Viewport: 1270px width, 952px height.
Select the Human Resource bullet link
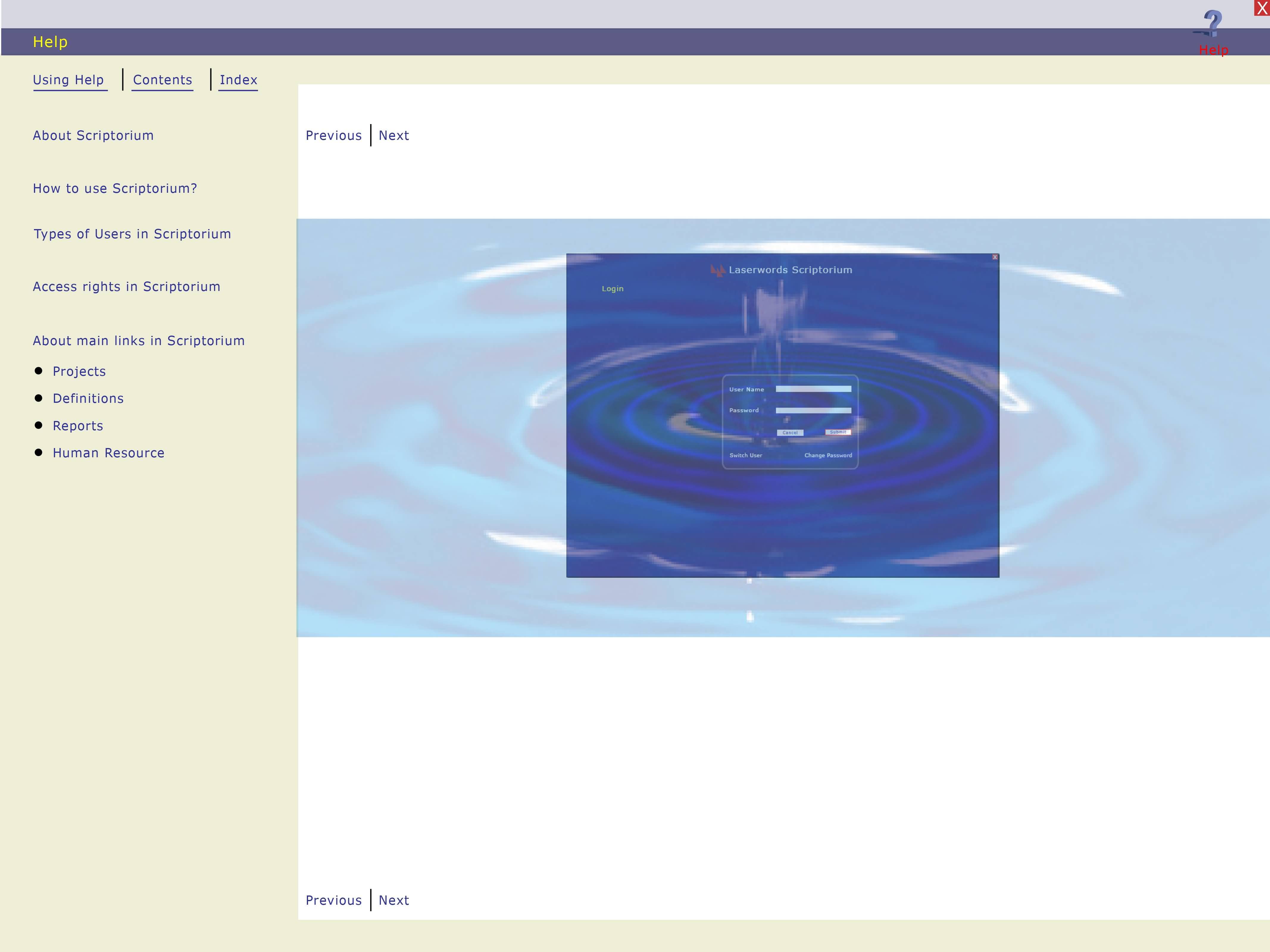click(109, 453)
